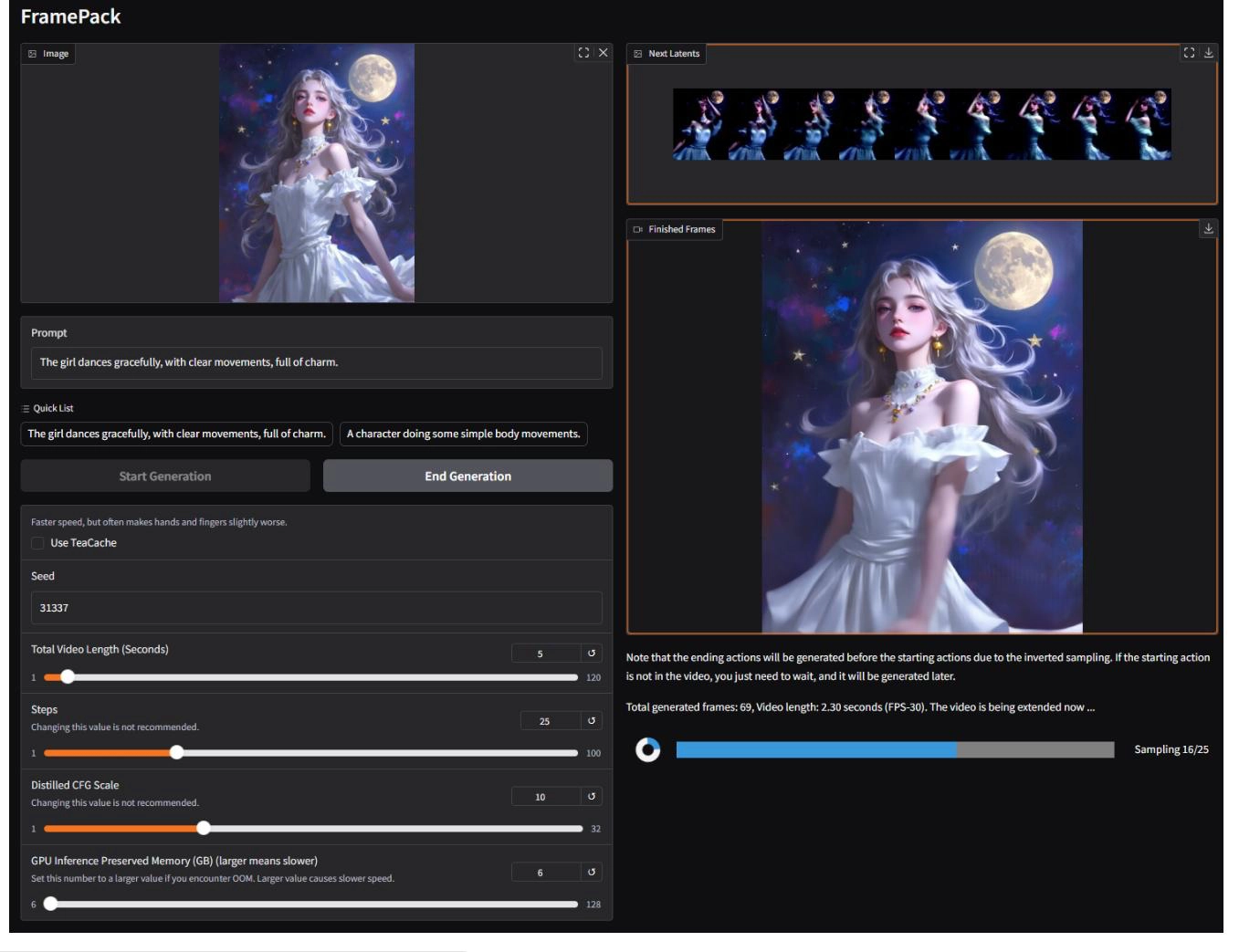The image size is (1239, 952).
Task: Reset GPU Inference Preserved Memory value
Action: click(592, 873)
